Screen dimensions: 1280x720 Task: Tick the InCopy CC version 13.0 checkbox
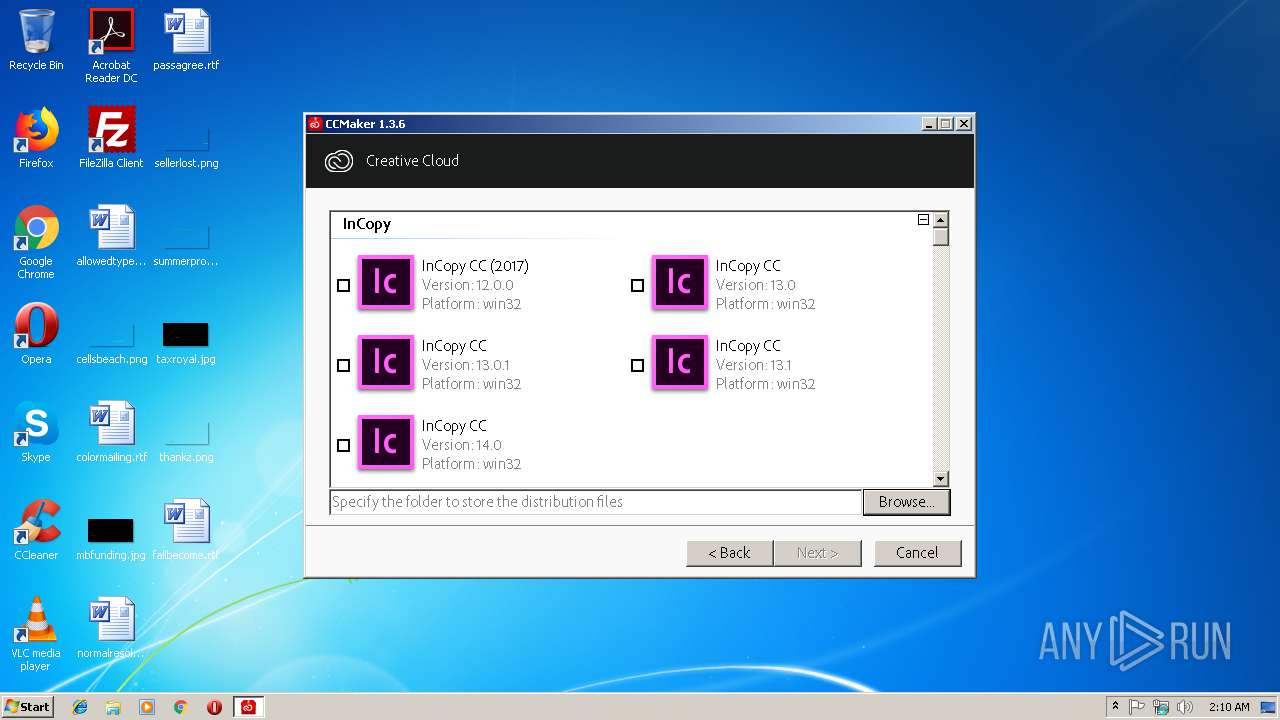pyautogui.click(x=638, y=286)
